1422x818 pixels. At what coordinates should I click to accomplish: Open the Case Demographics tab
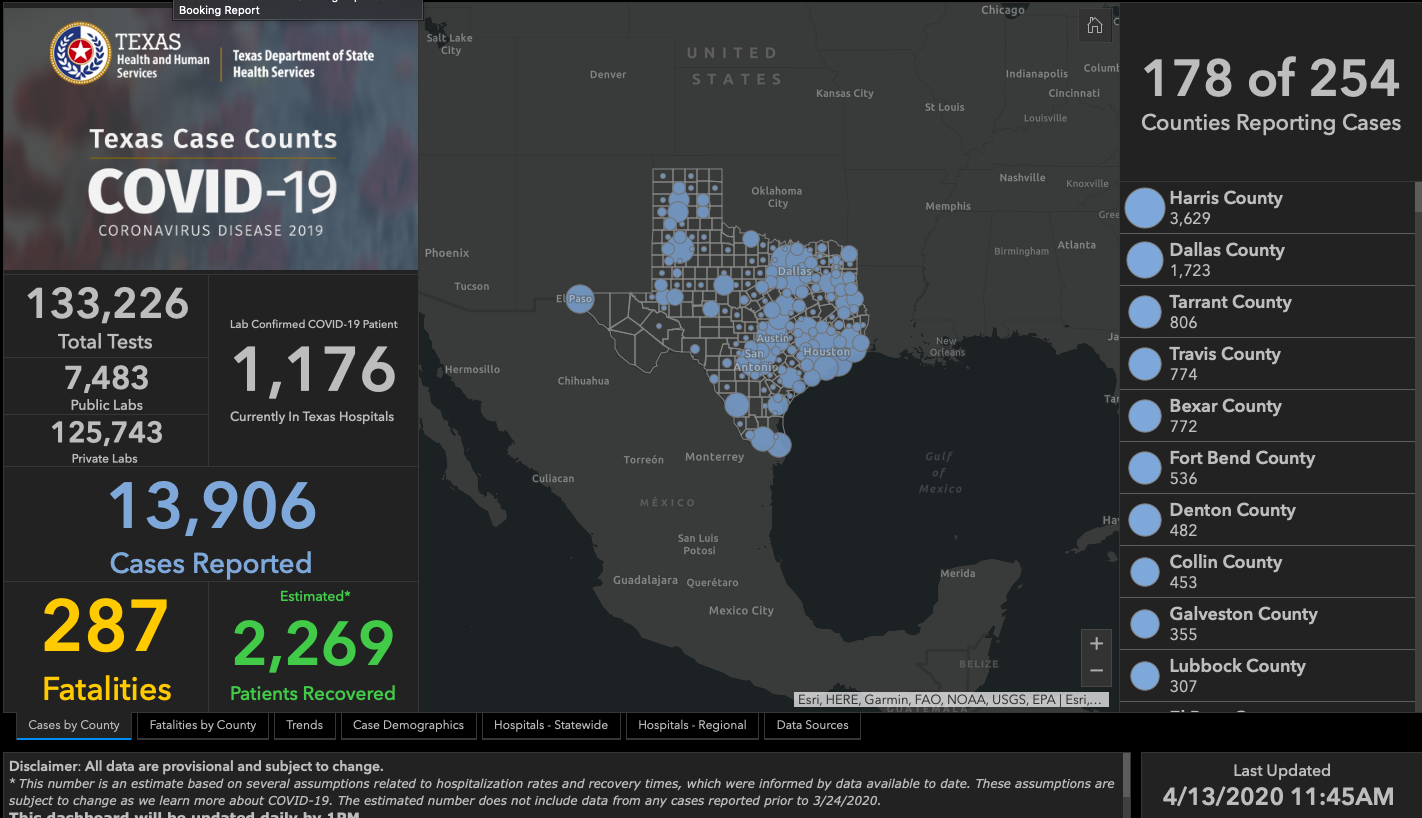pyautogui.click(x=408, y=725)
